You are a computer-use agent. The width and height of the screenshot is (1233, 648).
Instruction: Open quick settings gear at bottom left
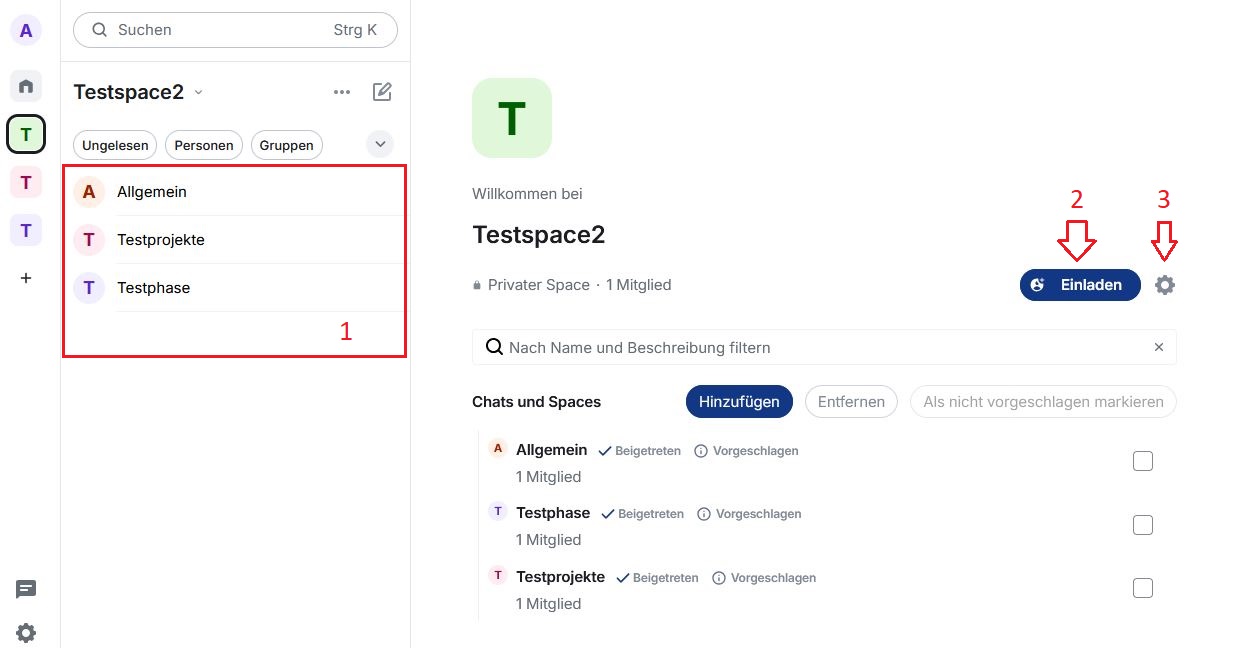26,632
